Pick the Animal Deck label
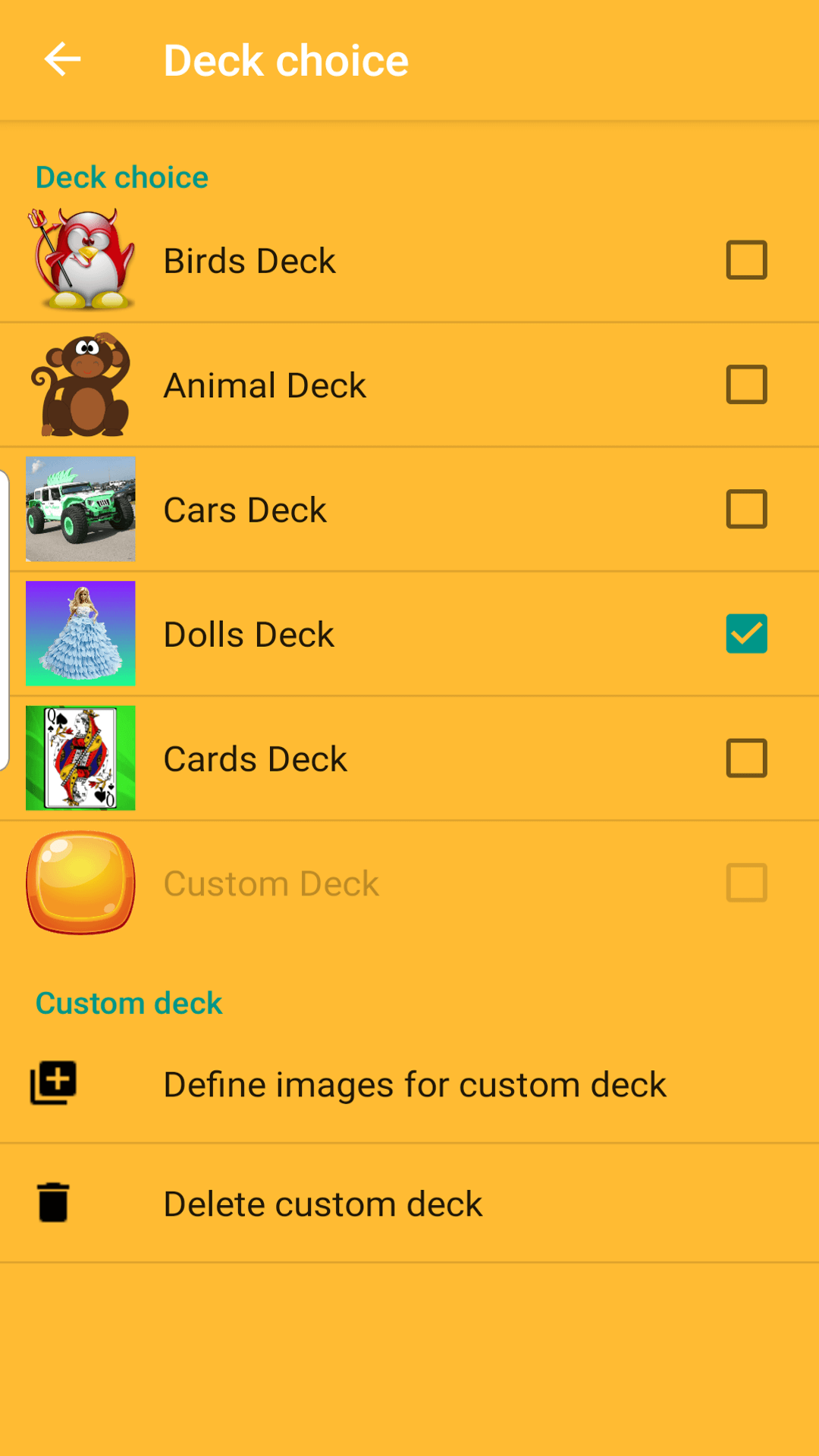819x1456 pixels. 265,385
